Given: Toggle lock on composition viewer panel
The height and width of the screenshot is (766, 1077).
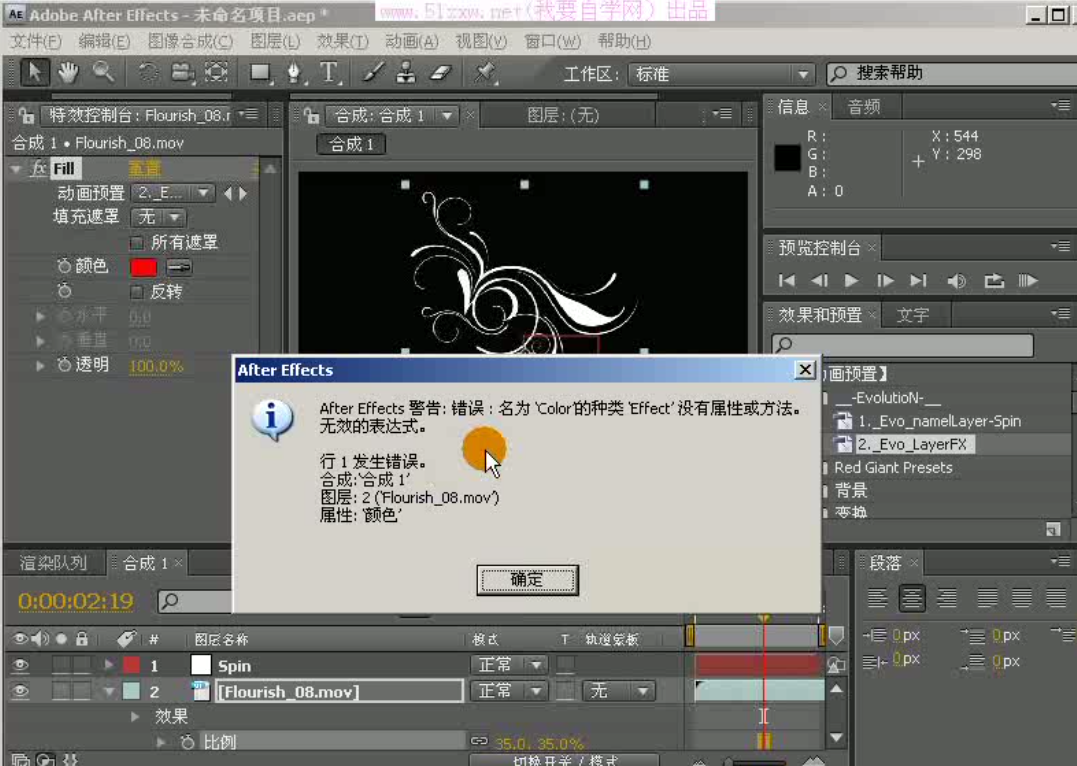Looking at the screenshot, I should [x=311, y=115].
